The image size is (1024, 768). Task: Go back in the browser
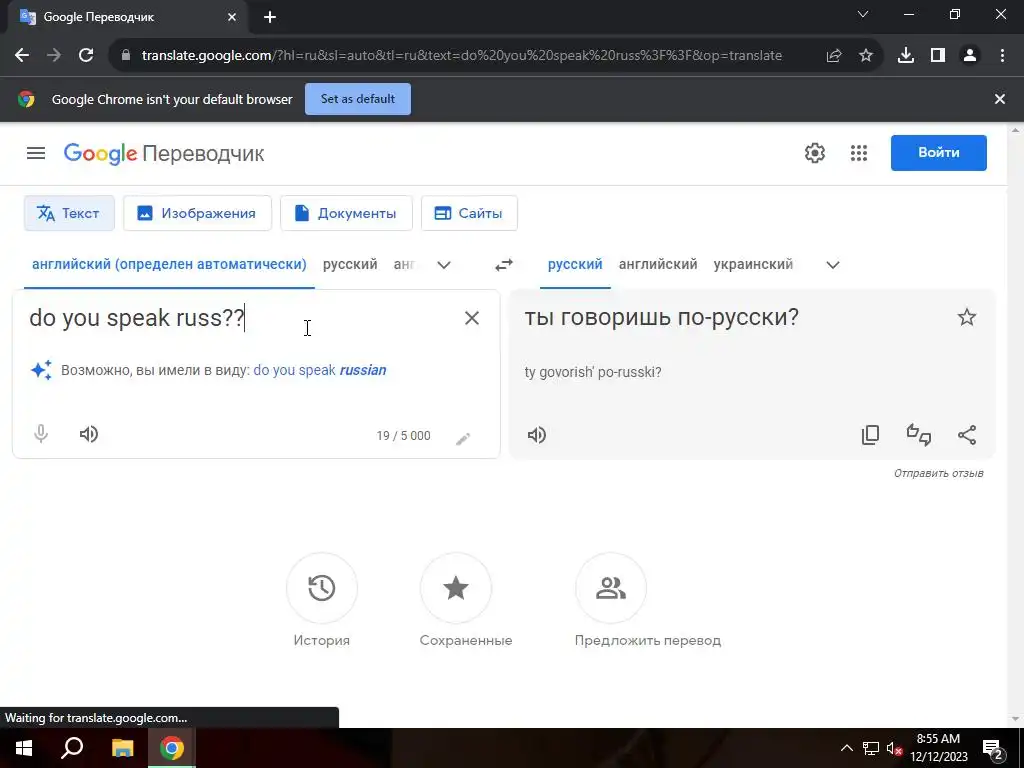pos(22,56)
